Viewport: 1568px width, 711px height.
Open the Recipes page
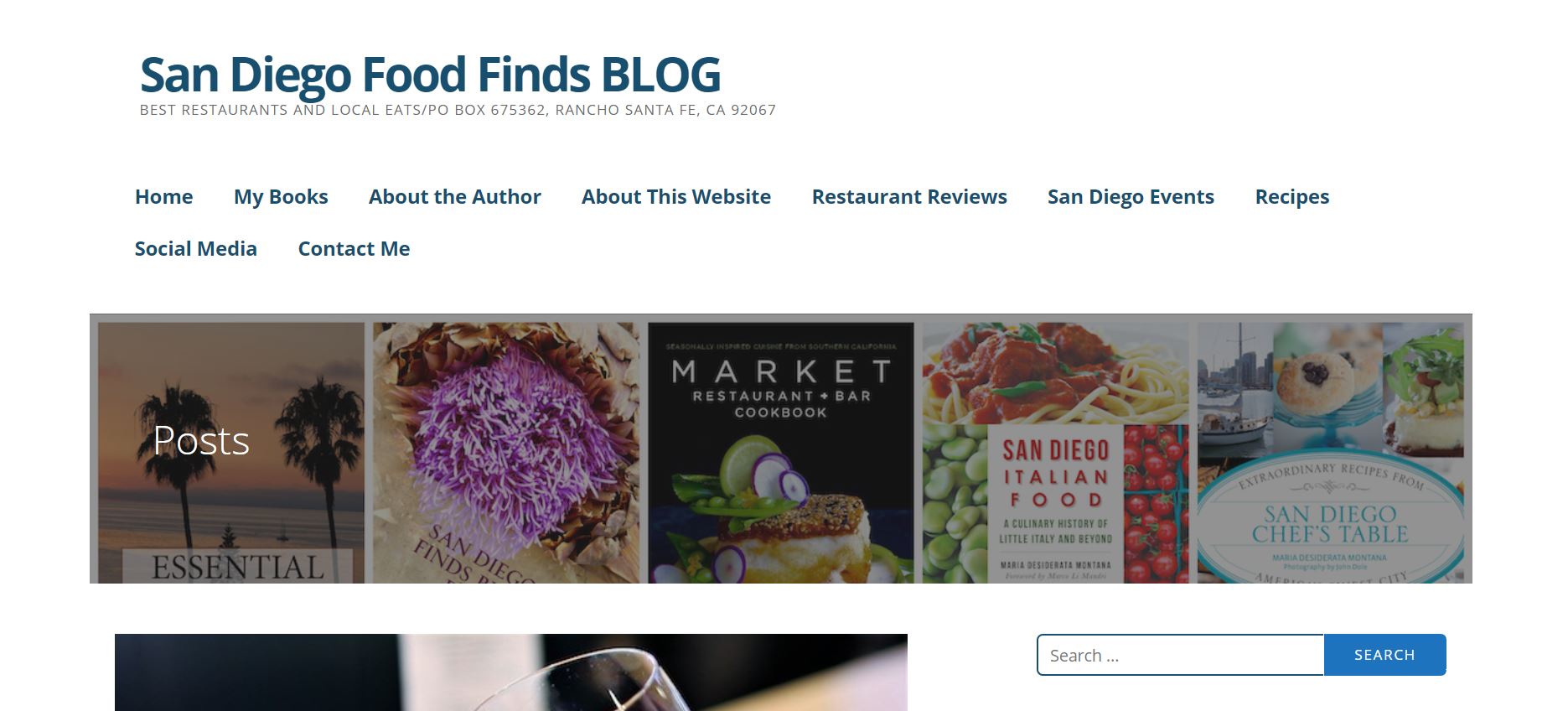pyautogui.click(x=1291, y=197)
